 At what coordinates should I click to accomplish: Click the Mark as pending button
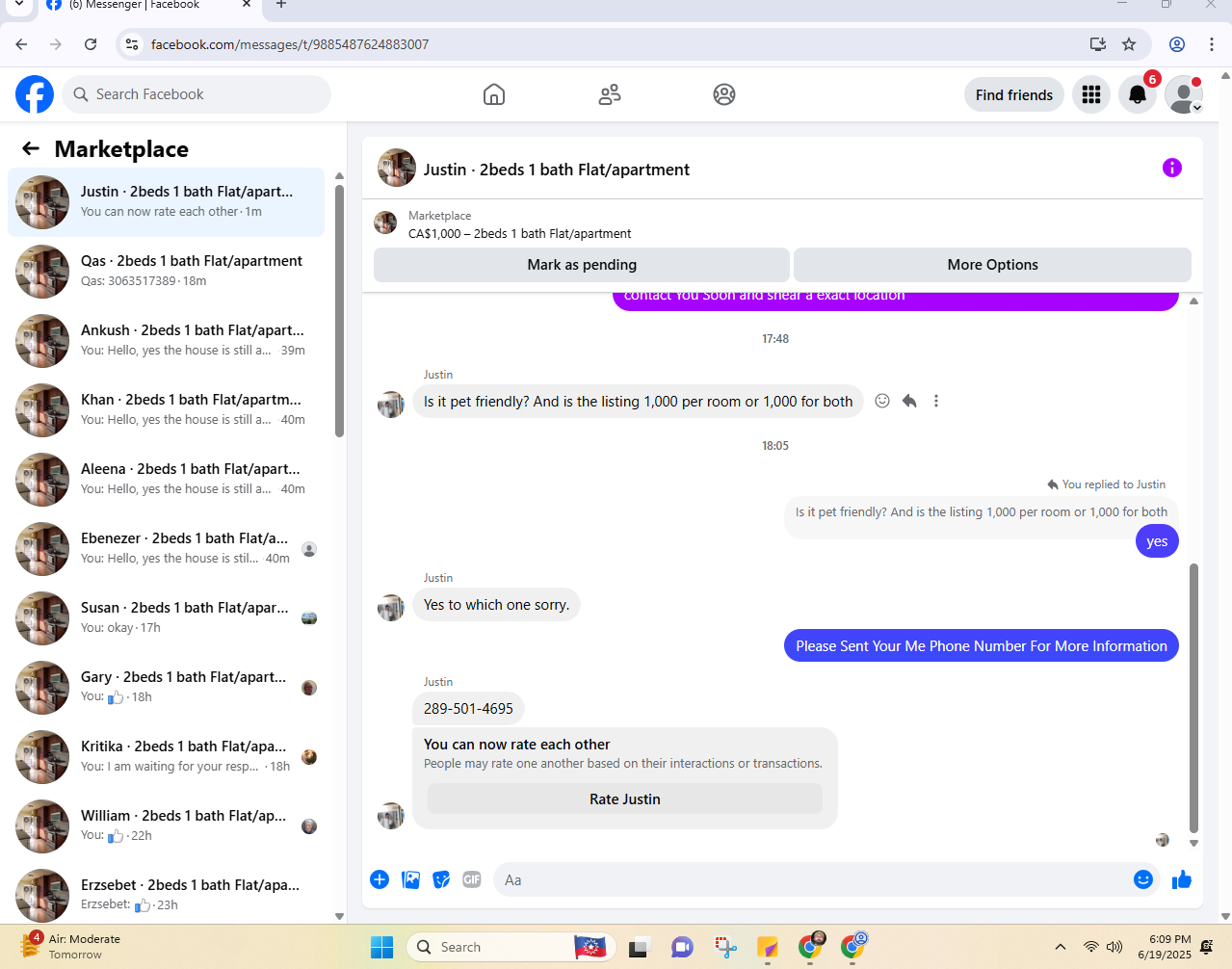pos(582,265)
